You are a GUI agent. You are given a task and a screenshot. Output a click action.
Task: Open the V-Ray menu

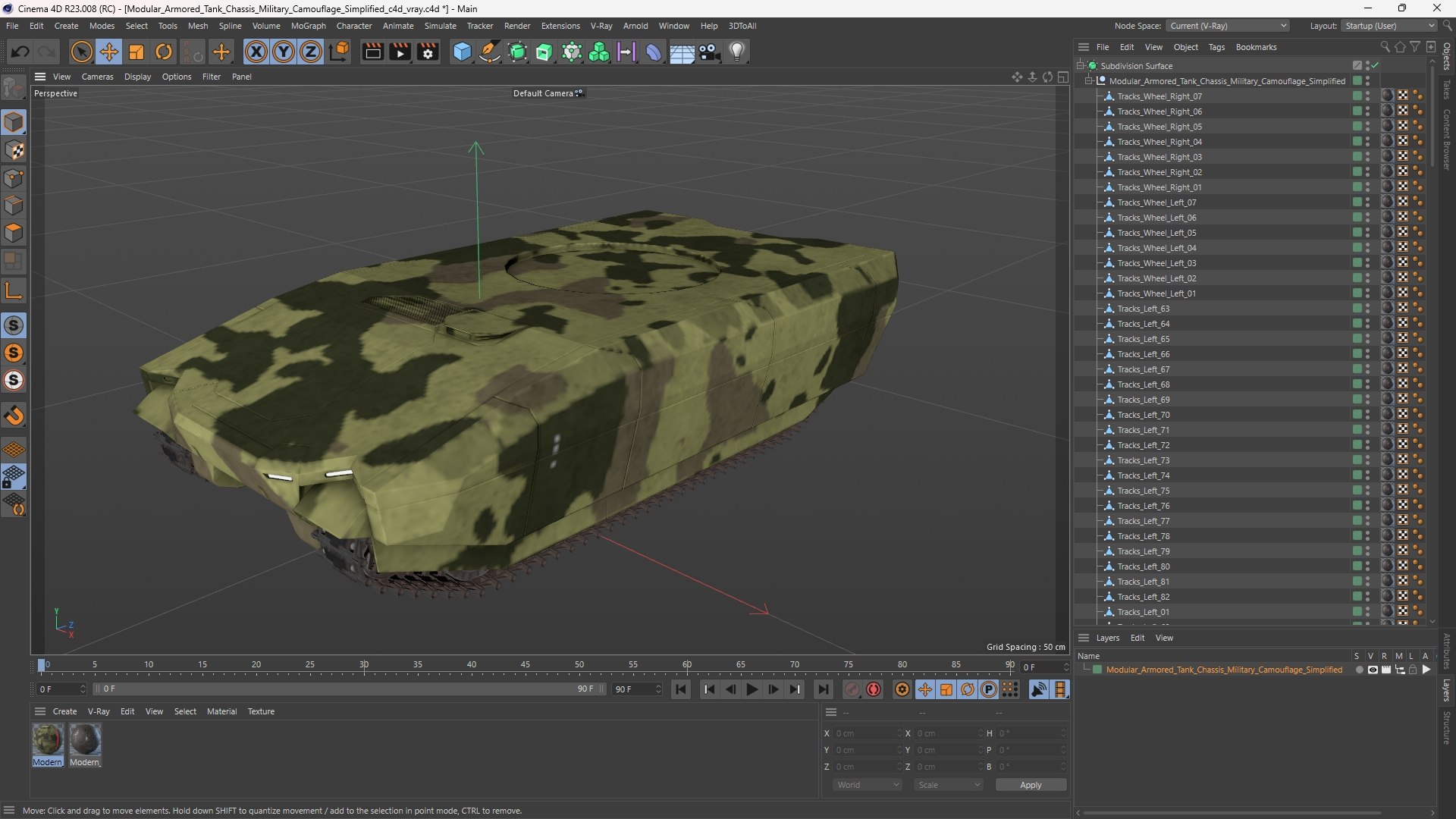[x=601, y=26]
